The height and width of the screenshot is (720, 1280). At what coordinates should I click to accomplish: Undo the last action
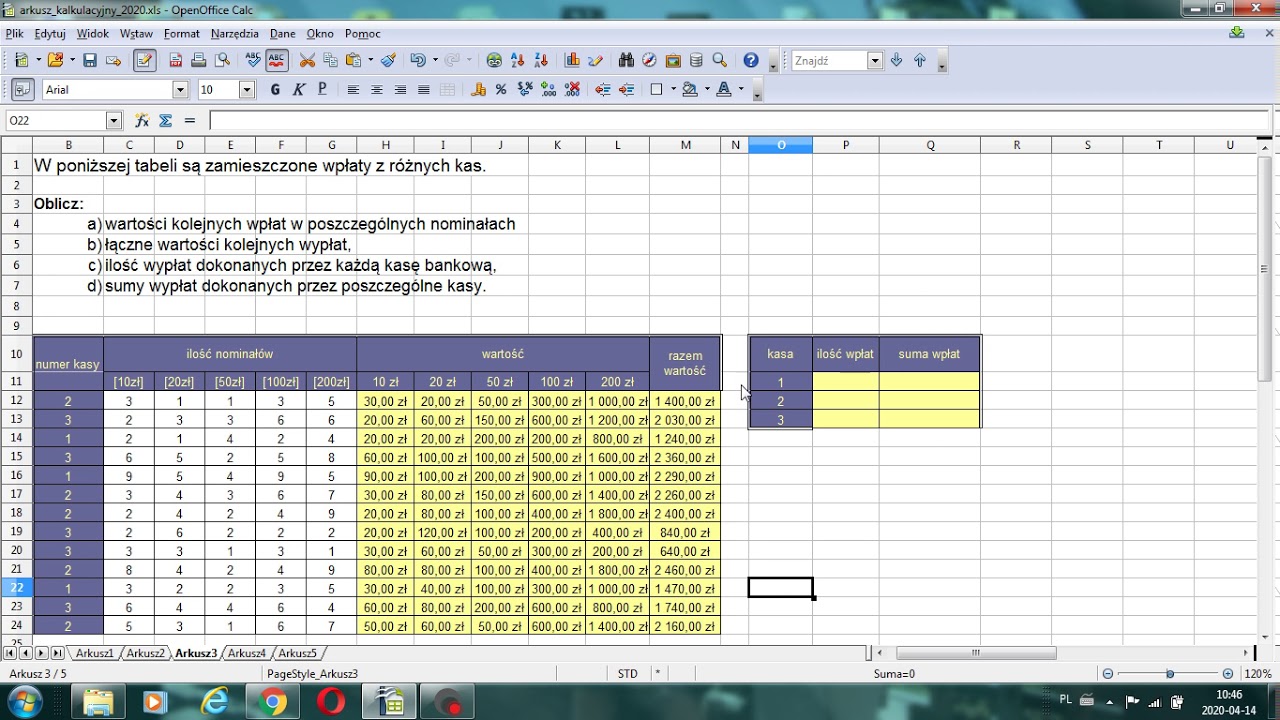pos(417,60)
